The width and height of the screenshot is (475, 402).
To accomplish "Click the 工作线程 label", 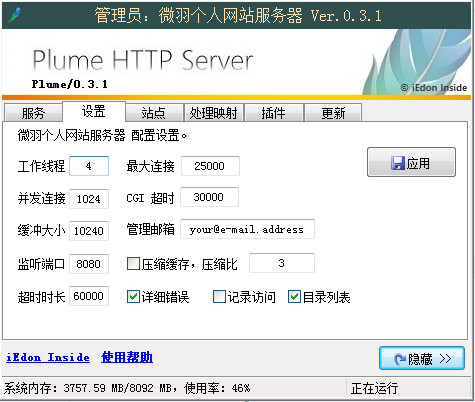I will point(41,166).
